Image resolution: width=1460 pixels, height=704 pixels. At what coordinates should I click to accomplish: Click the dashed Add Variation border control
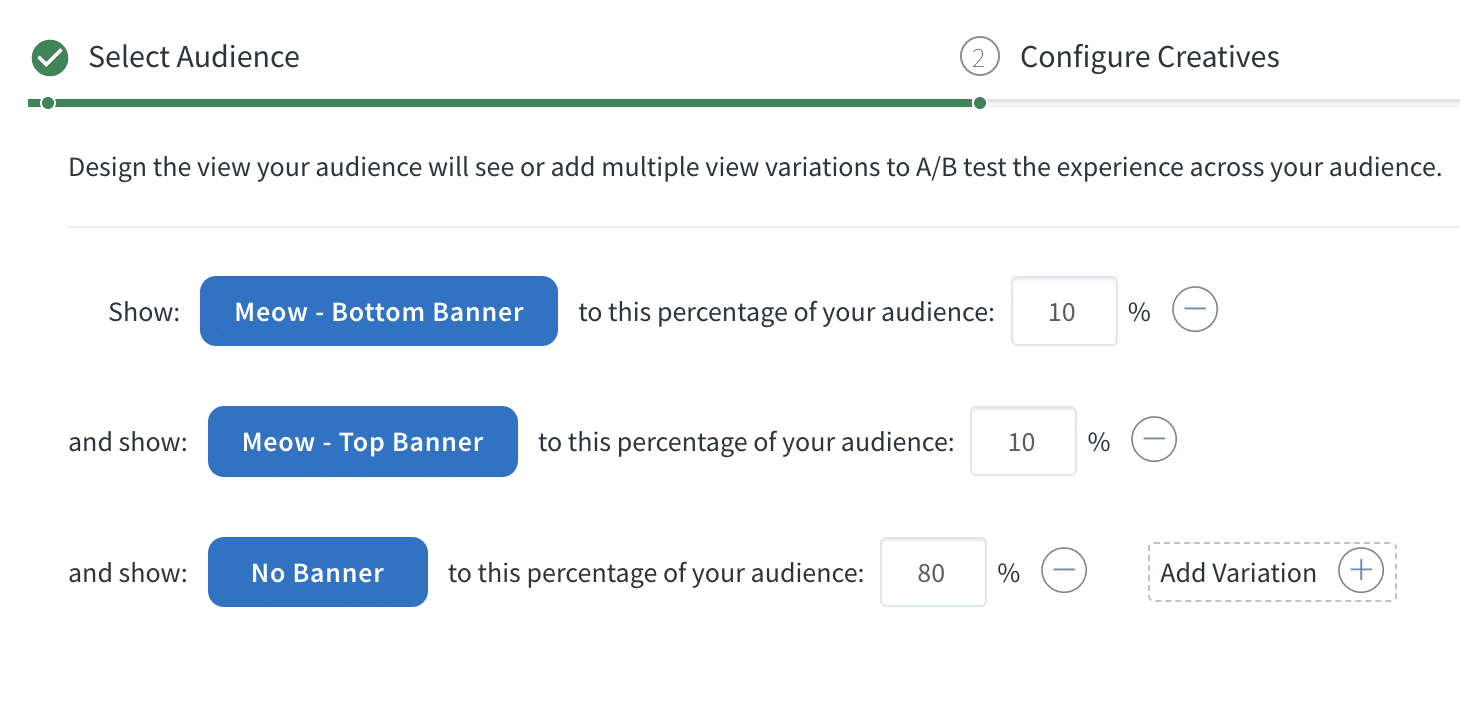tap(1271, 571)
